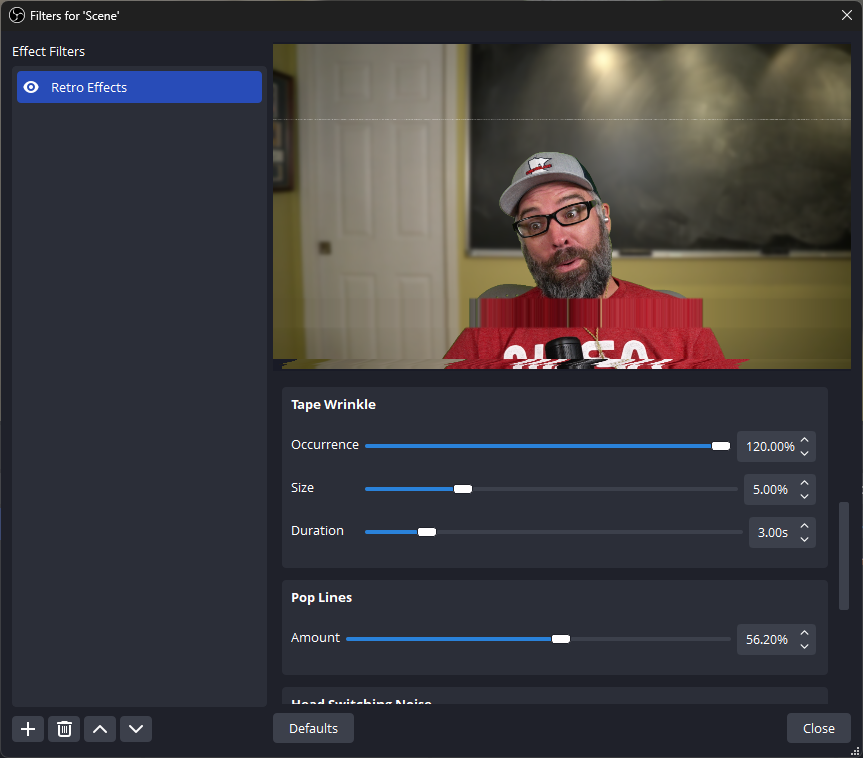
Task: Decrease Size value with down stepper
Action: point(805,496)
